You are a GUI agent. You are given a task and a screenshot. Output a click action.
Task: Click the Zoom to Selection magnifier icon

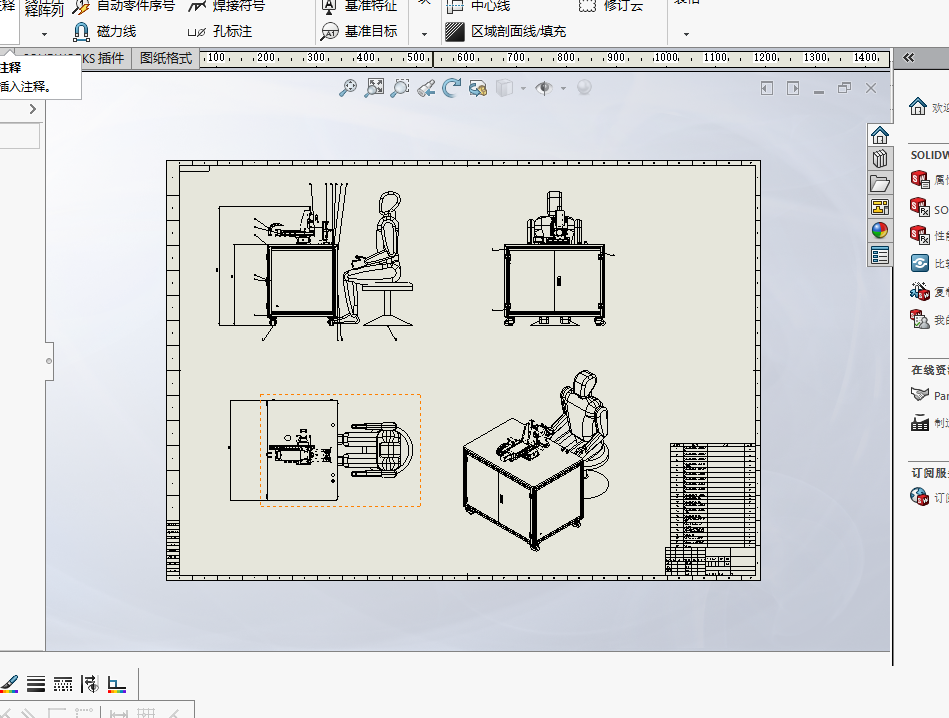(400, 88)
